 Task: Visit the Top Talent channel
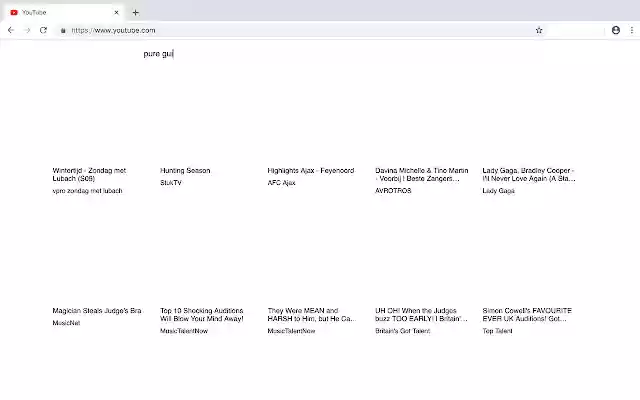(497, 331)
